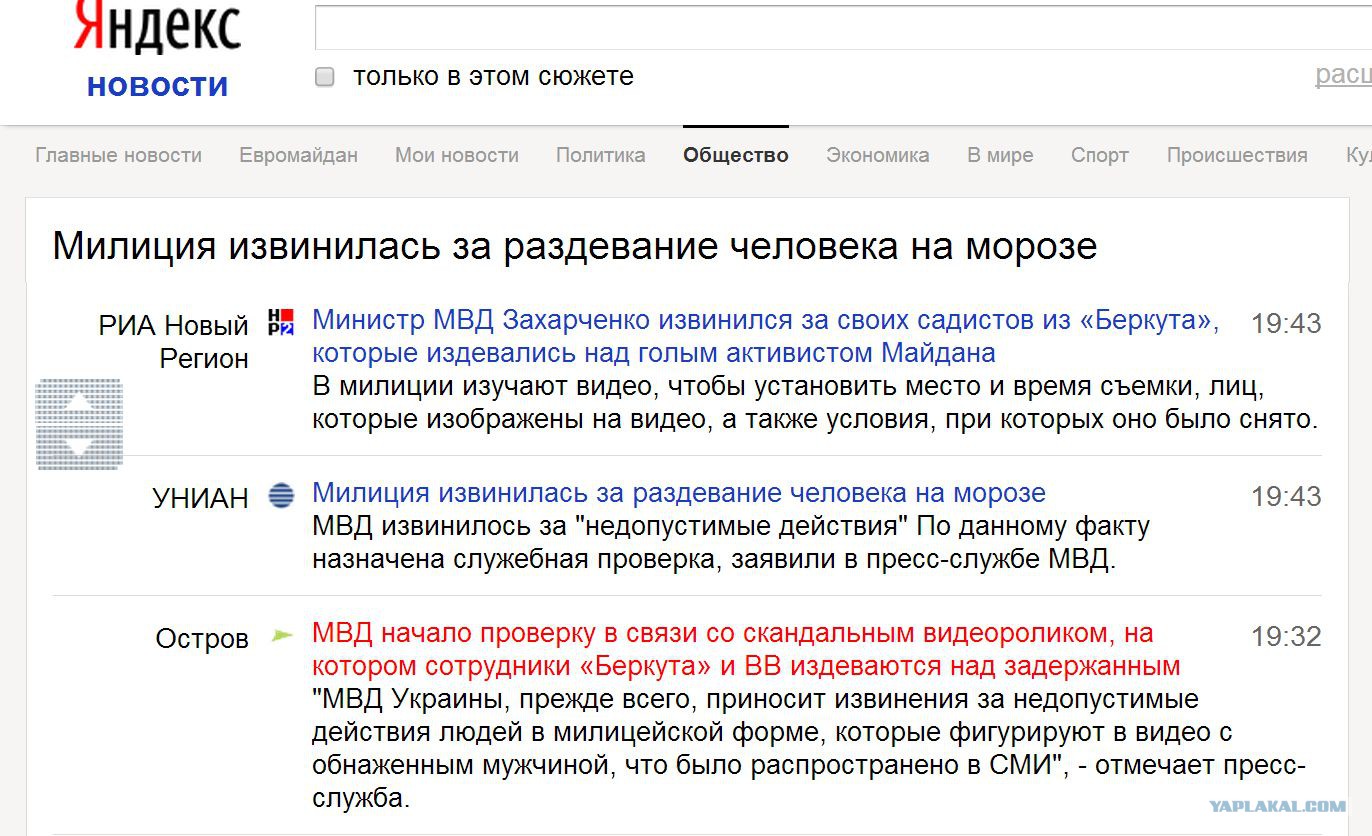Select the Общество tab

pos(736,155)
